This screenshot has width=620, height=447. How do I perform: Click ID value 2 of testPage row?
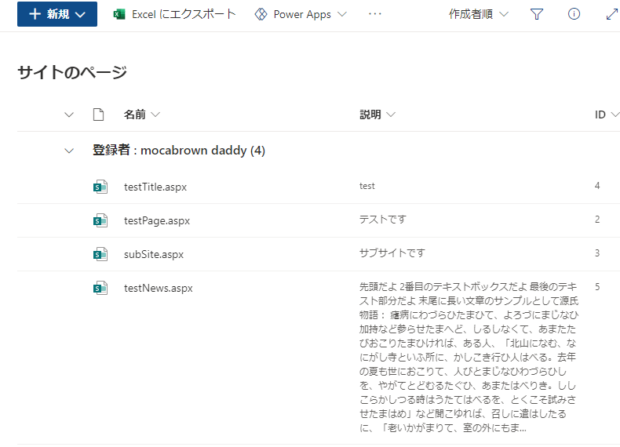(x=597, y=219)
